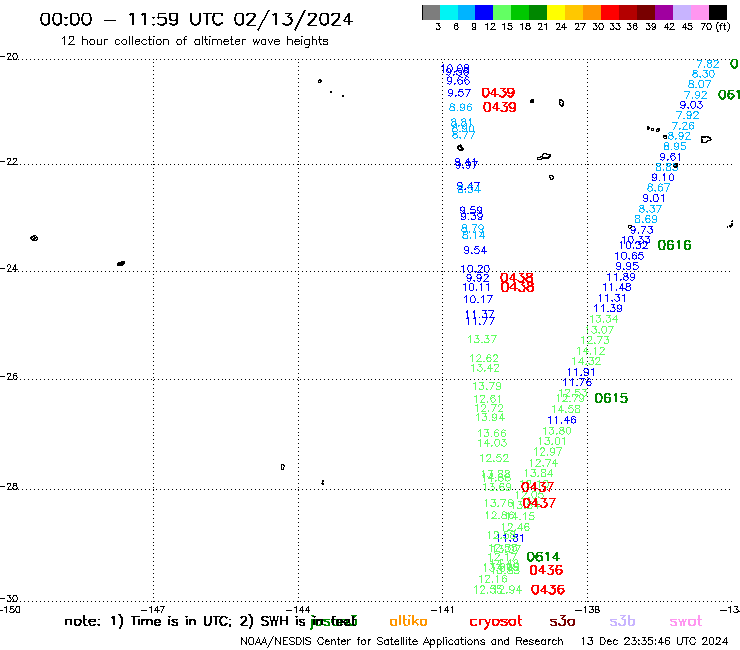The image size is (740, 650).
Task: Click the bright red swatch in the color scale
Action: [x=609, y=12]
